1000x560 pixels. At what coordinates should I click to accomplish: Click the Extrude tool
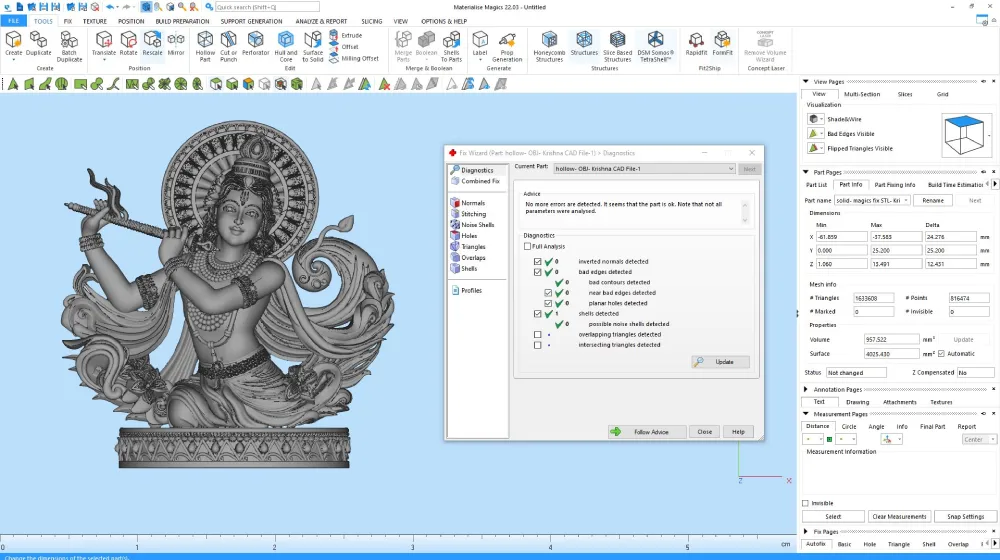click(346, 36)
